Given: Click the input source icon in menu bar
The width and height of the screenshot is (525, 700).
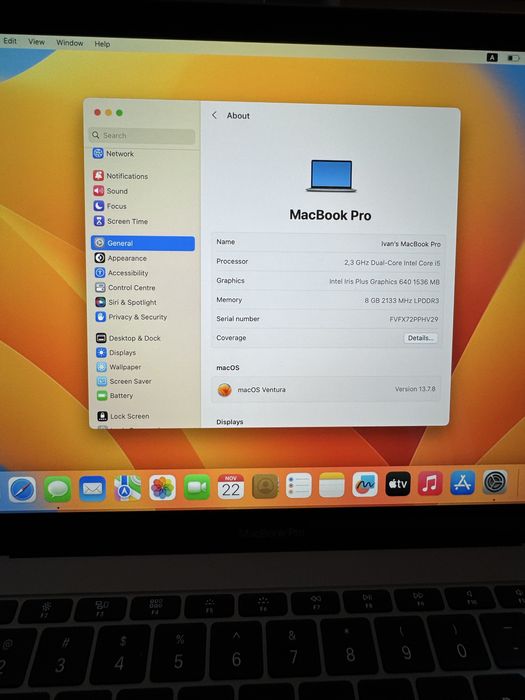Looking at the screenshot, I should [x=492, y=57].
